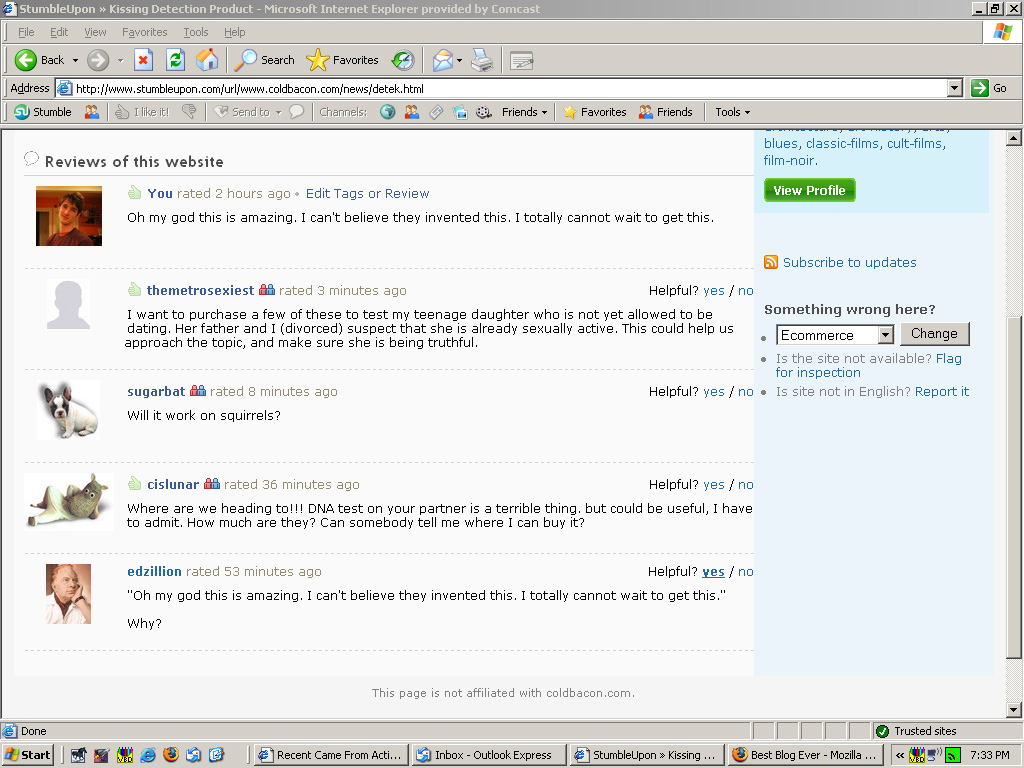This screenshot has width=1024, height=768.
Task: Click the Change category button
Action: click(935, 334)
